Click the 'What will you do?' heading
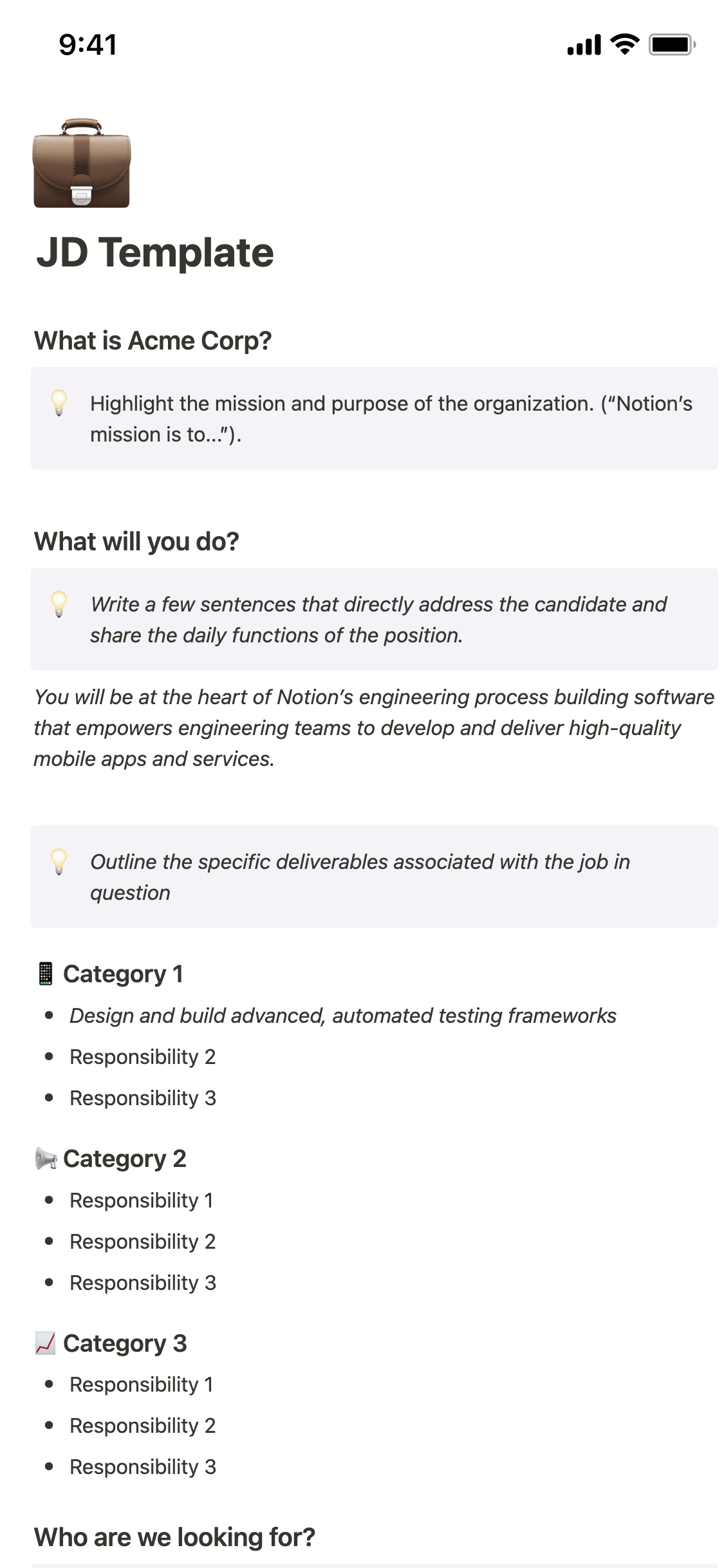The image size is (724, 1568). 136,541
